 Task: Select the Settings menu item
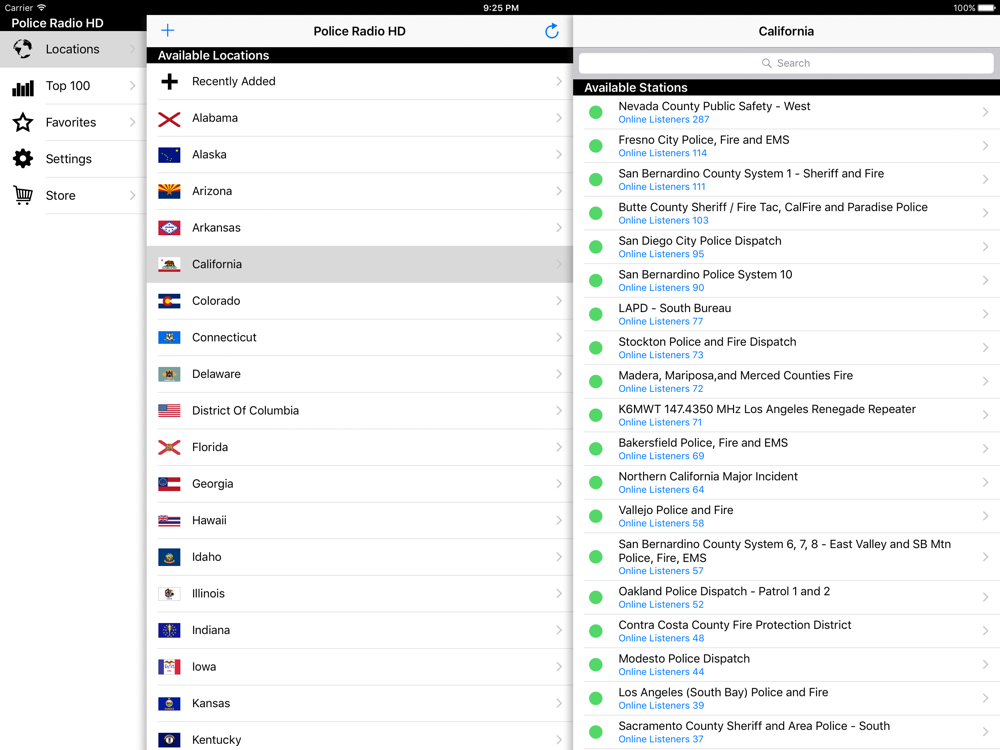coord(73,159)
